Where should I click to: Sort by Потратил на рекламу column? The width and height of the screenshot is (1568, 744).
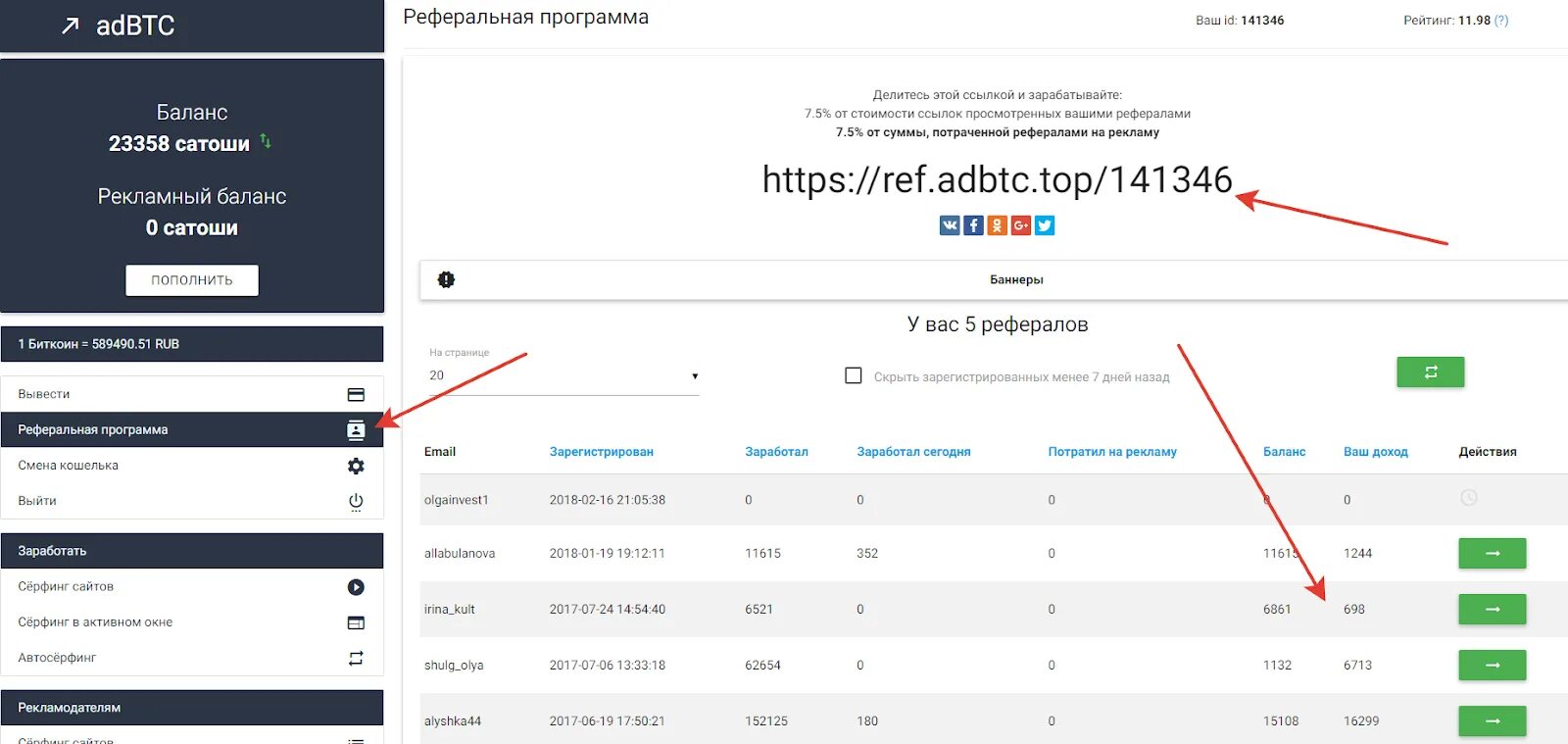click(x=1112, y=452)
